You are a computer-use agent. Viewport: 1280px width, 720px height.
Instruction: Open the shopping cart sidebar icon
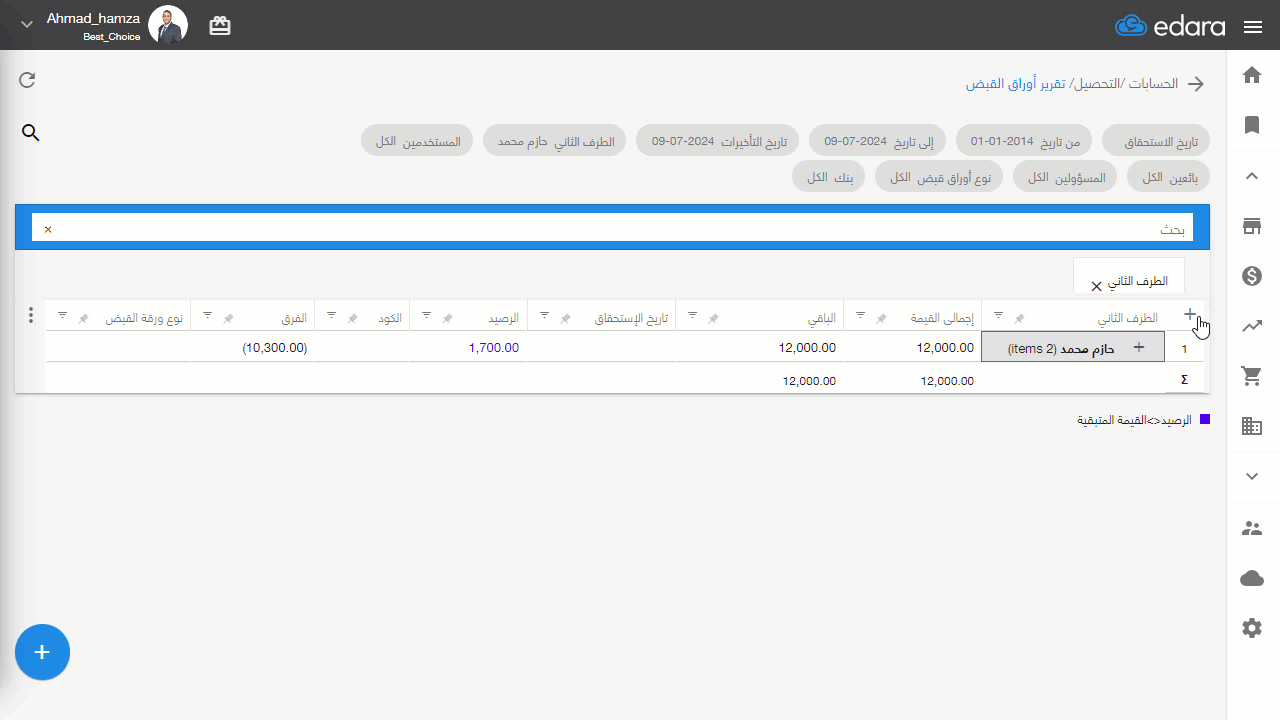pyautogui.click(x=1252, y=376)
